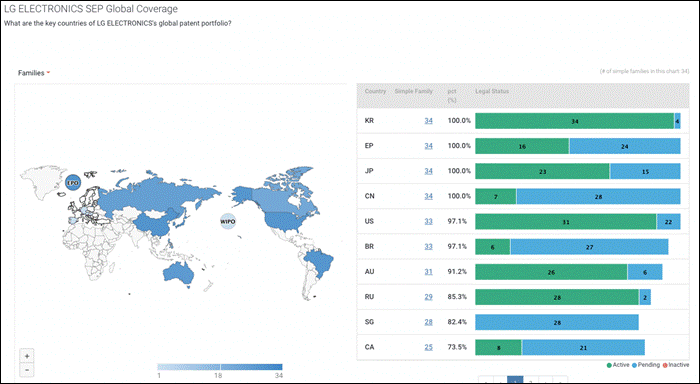
Task: Toggle the Pending legend marker
Action: point(634,365)
